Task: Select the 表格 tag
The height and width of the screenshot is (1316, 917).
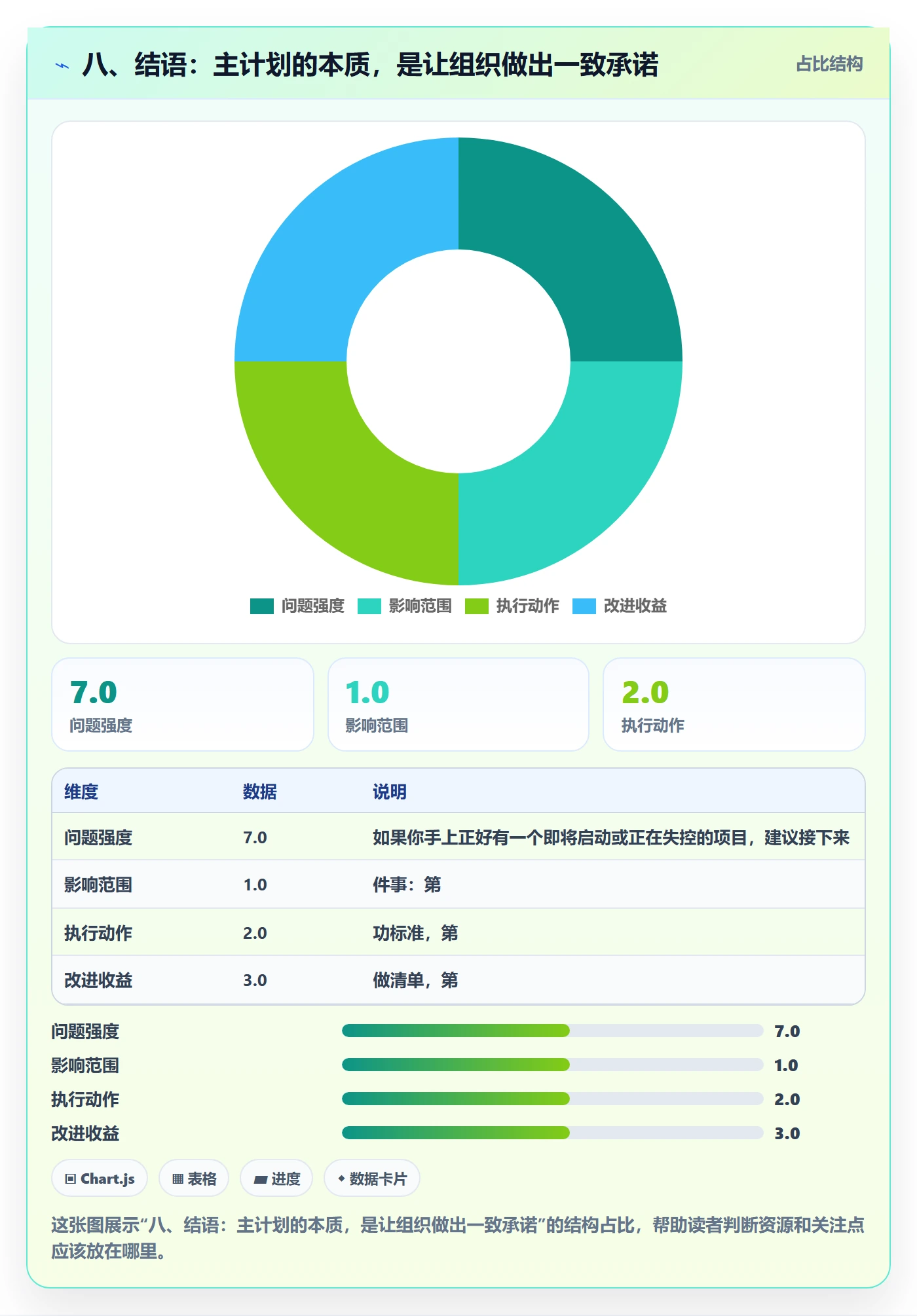Action: [x=194, y=1179]
